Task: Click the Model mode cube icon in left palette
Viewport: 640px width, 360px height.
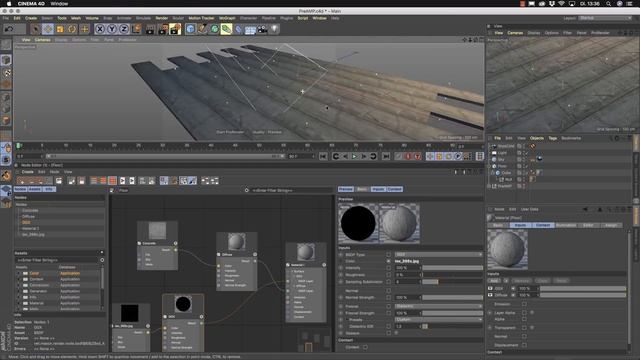Action: 6,60
